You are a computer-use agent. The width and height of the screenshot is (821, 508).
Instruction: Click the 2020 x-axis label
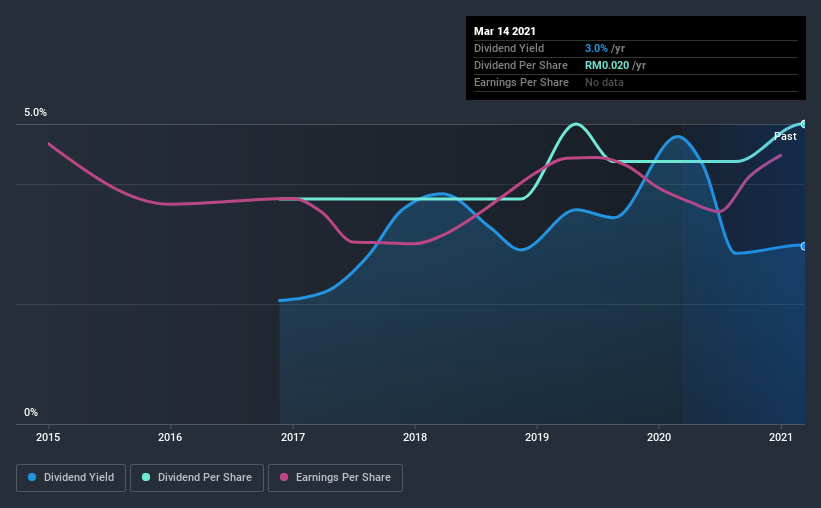click(659, 437)
